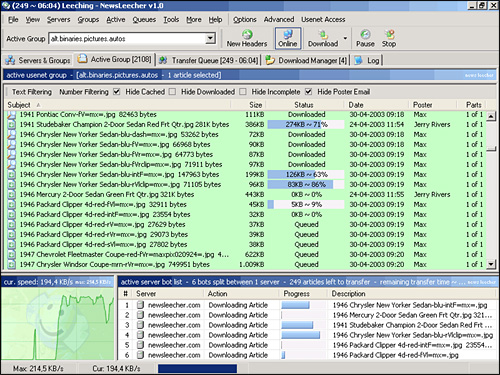Click the NewsLeecher title bar app icon

6,5
